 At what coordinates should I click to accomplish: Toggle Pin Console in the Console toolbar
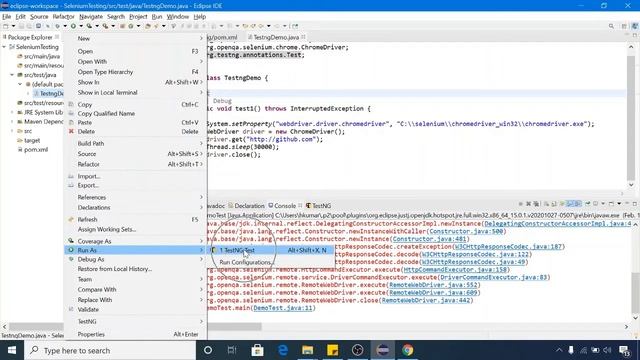point(588,203)
